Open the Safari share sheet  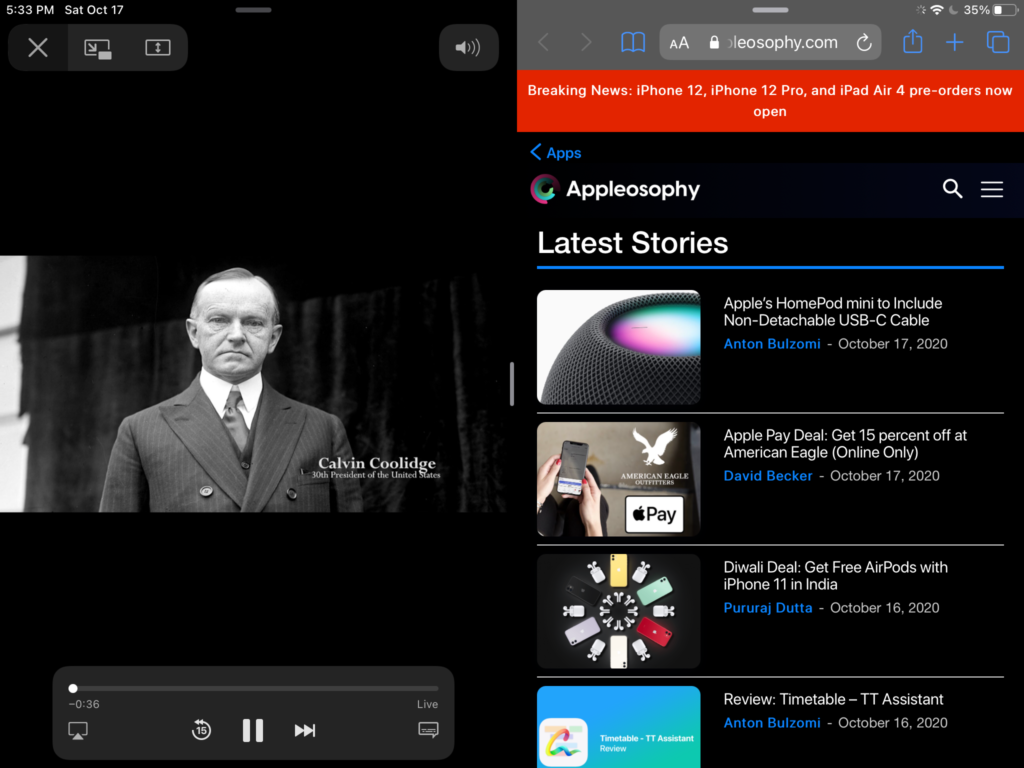tap(912, 42)
